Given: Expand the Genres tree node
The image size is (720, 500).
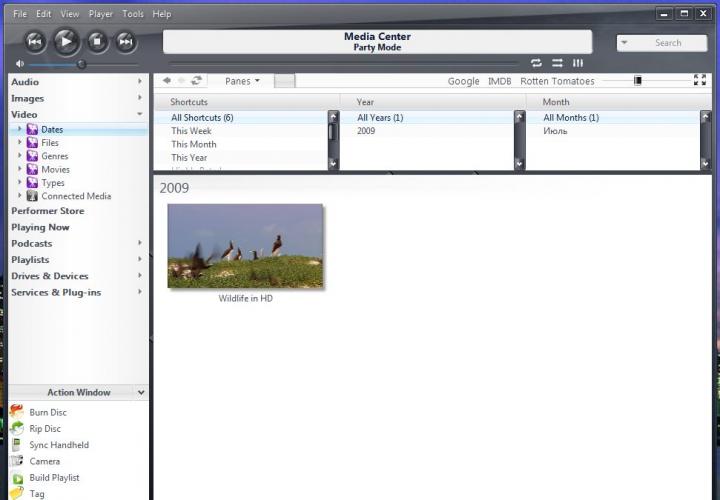Looking at the screenshot, I should coord(19,156).
